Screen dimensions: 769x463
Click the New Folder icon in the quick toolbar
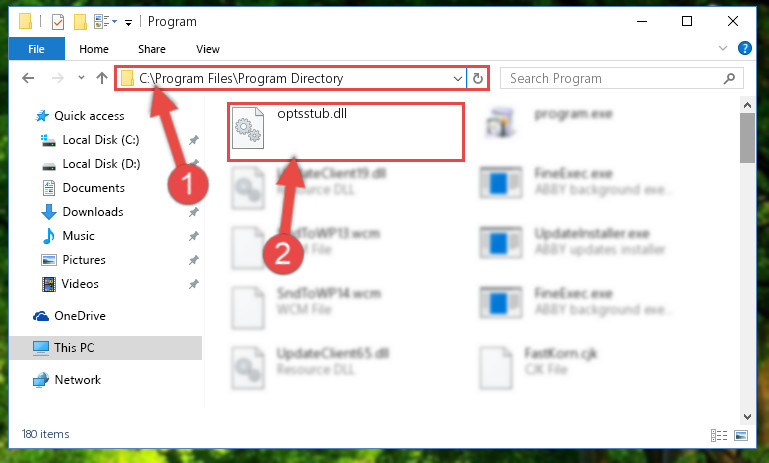[x=80, y=22]
